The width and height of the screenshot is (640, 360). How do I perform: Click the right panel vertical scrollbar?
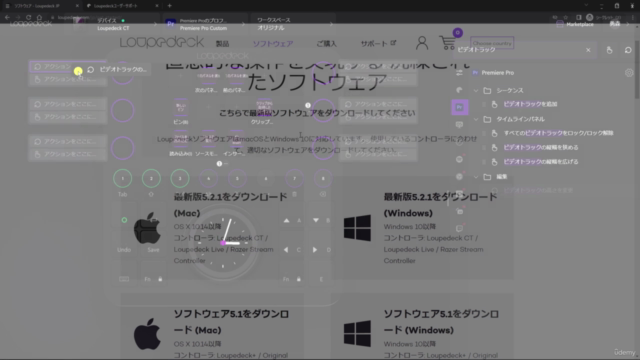click(637, 69)
